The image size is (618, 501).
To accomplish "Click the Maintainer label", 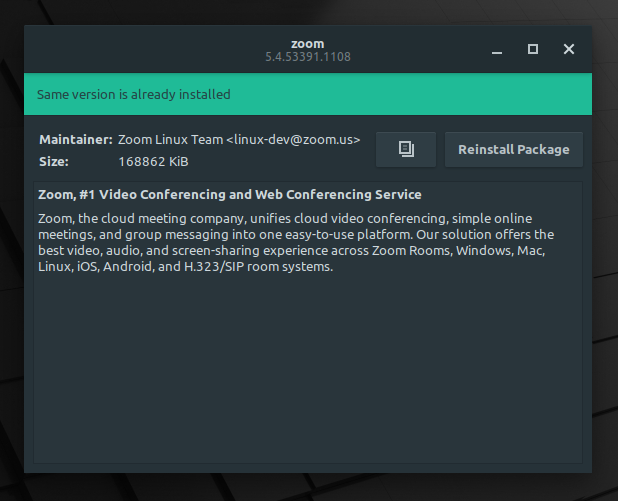I will (76, 140).
